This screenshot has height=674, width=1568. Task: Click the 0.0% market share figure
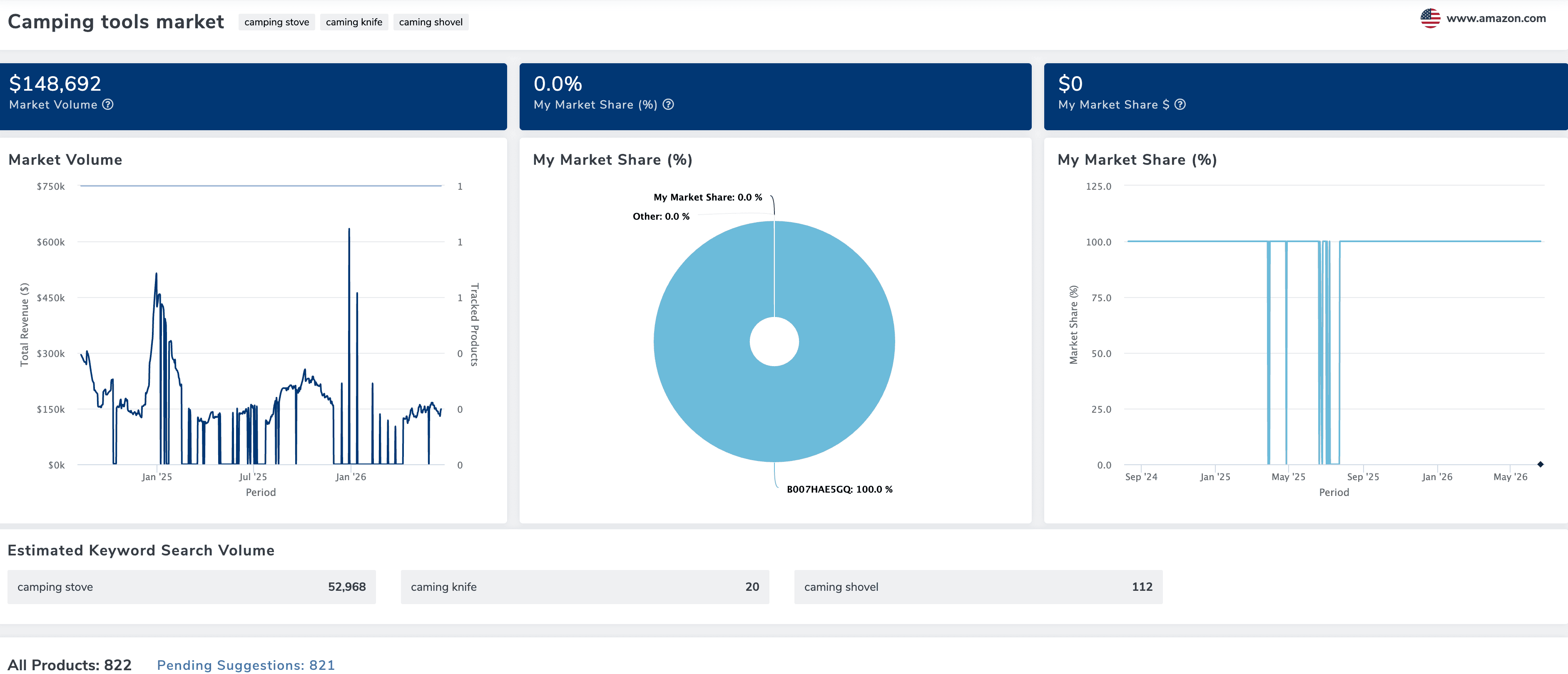tap(558, 83)
